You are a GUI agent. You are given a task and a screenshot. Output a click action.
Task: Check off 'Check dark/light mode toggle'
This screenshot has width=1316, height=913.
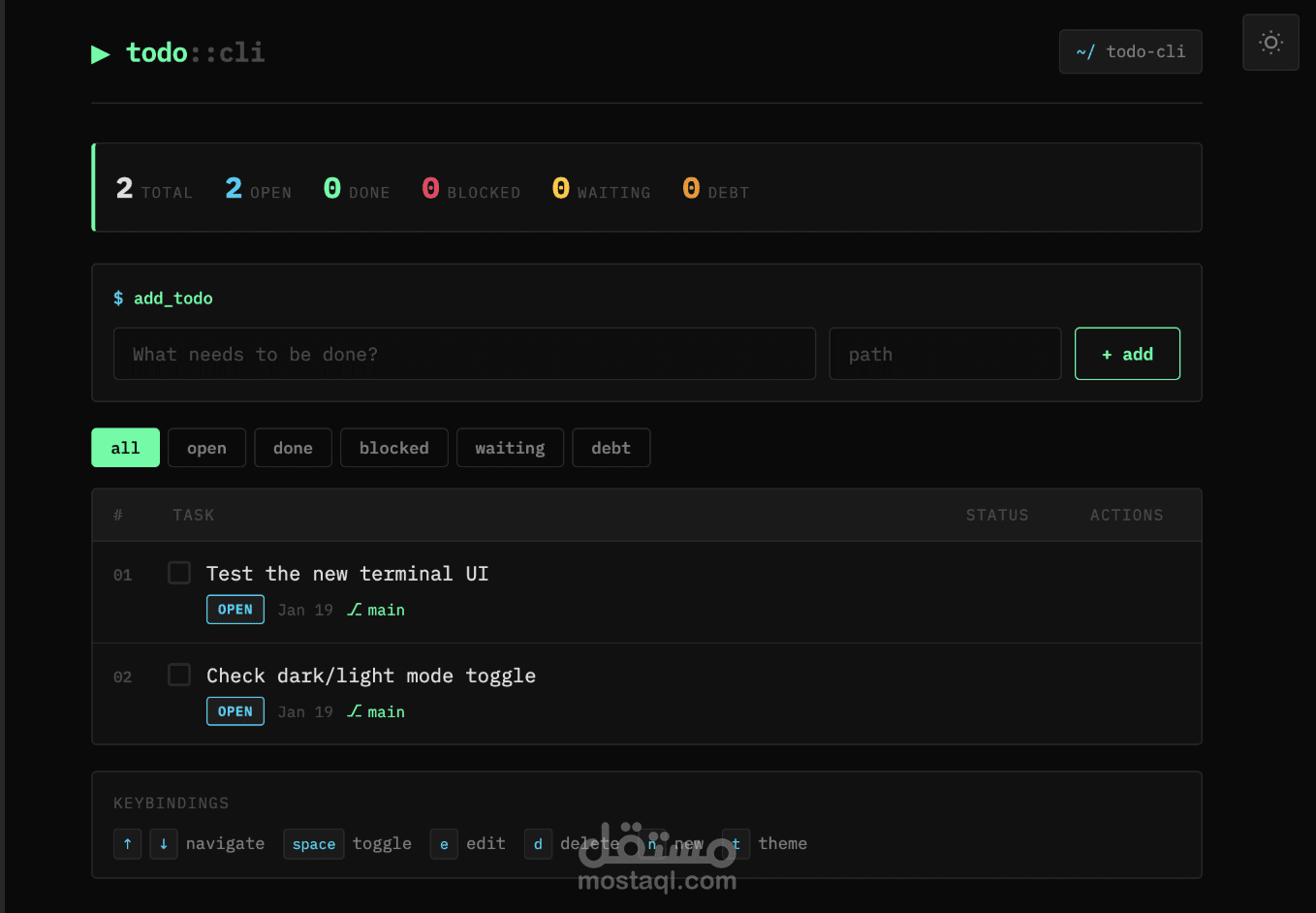[179, 675]
